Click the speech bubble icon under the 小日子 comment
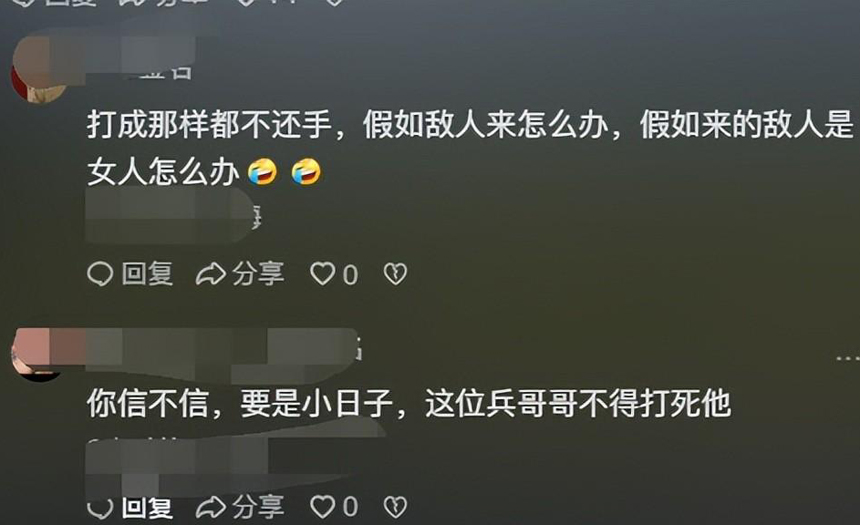The image size is (860, 525). point(100,509)
